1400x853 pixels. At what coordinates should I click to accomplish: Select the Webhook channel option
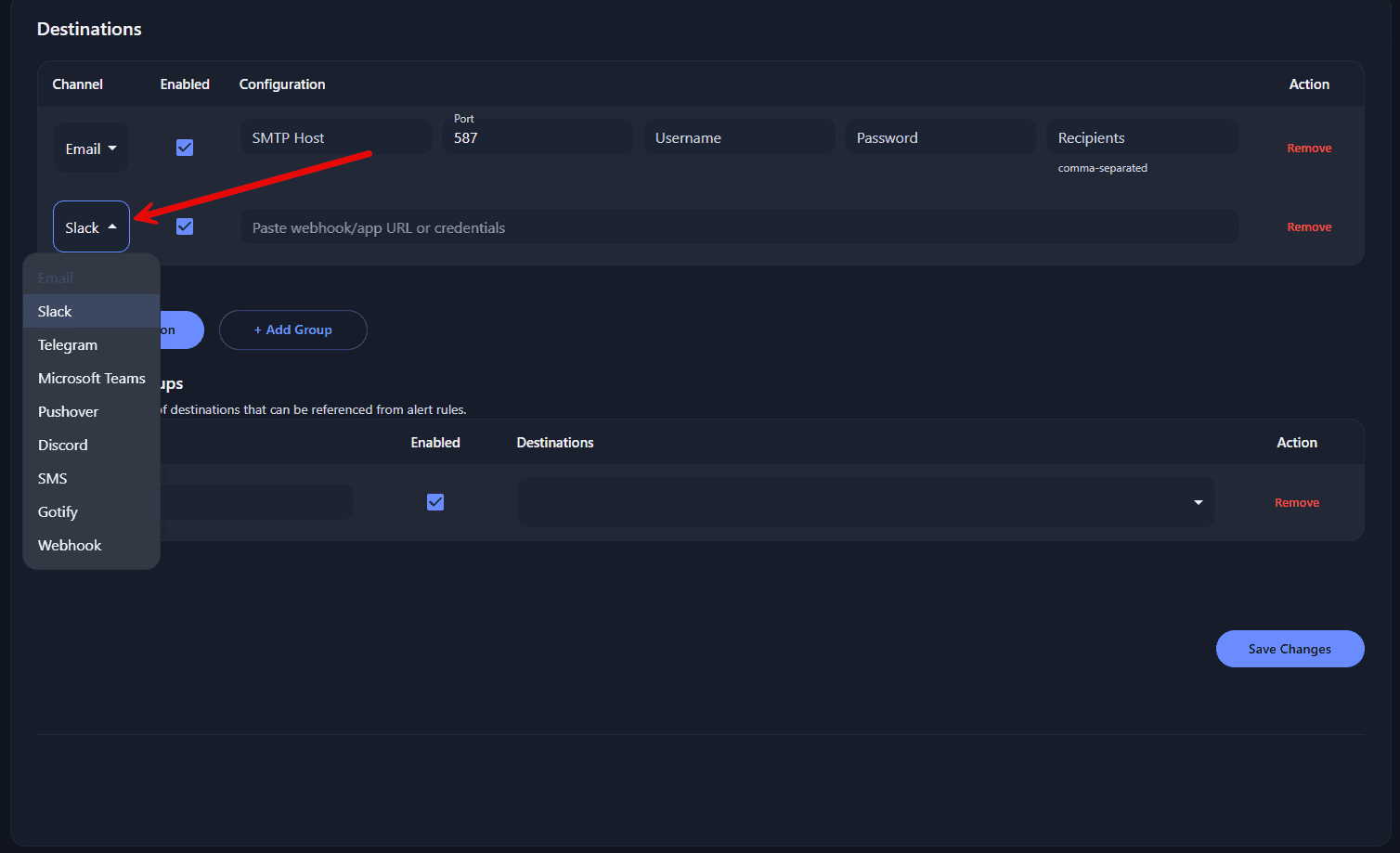pos(70,545)
